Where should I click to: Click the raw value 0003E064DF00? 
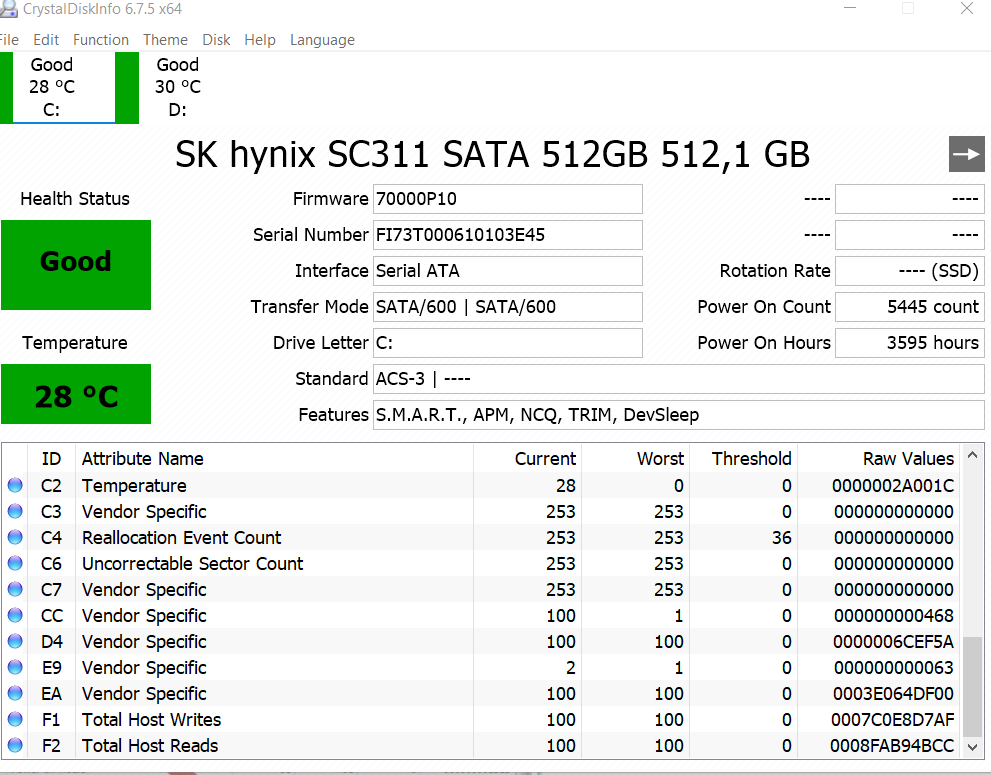893,693
